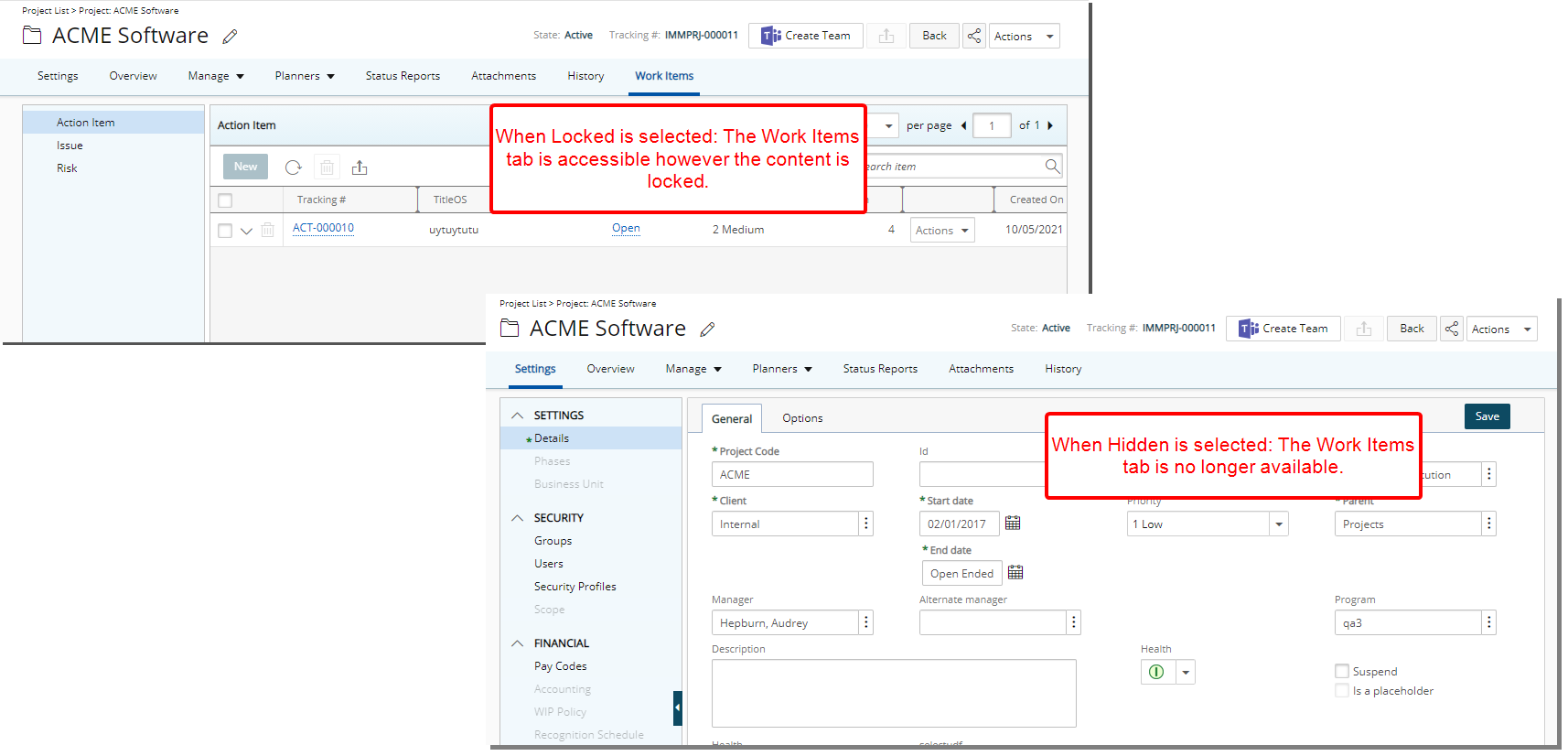Screen dimensions: 1568x756
Task: Toggle the Is a placeholder checkbox
Action: pos(1342,691)
